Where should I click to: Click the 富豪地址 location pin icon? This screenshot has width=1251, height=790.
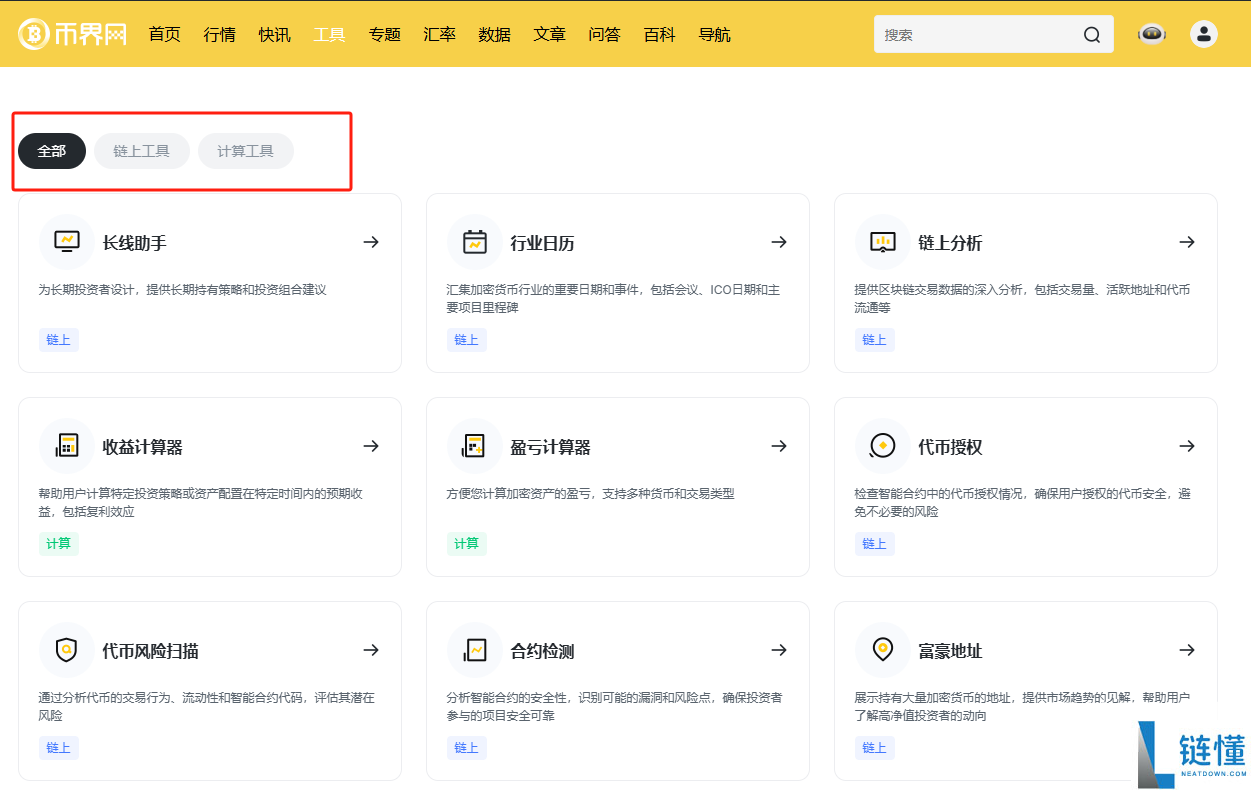click(x=883, y=650)
